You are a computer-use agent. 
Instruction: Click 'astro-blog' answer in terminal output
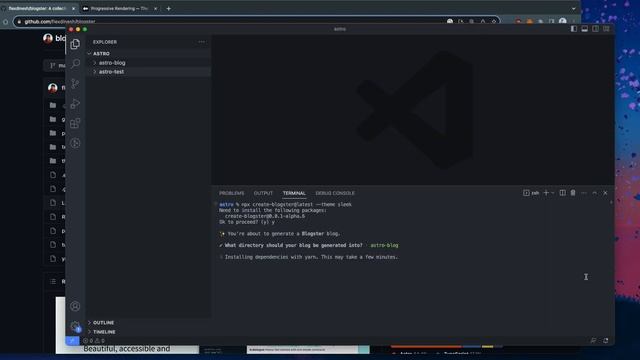click(384, 245)
